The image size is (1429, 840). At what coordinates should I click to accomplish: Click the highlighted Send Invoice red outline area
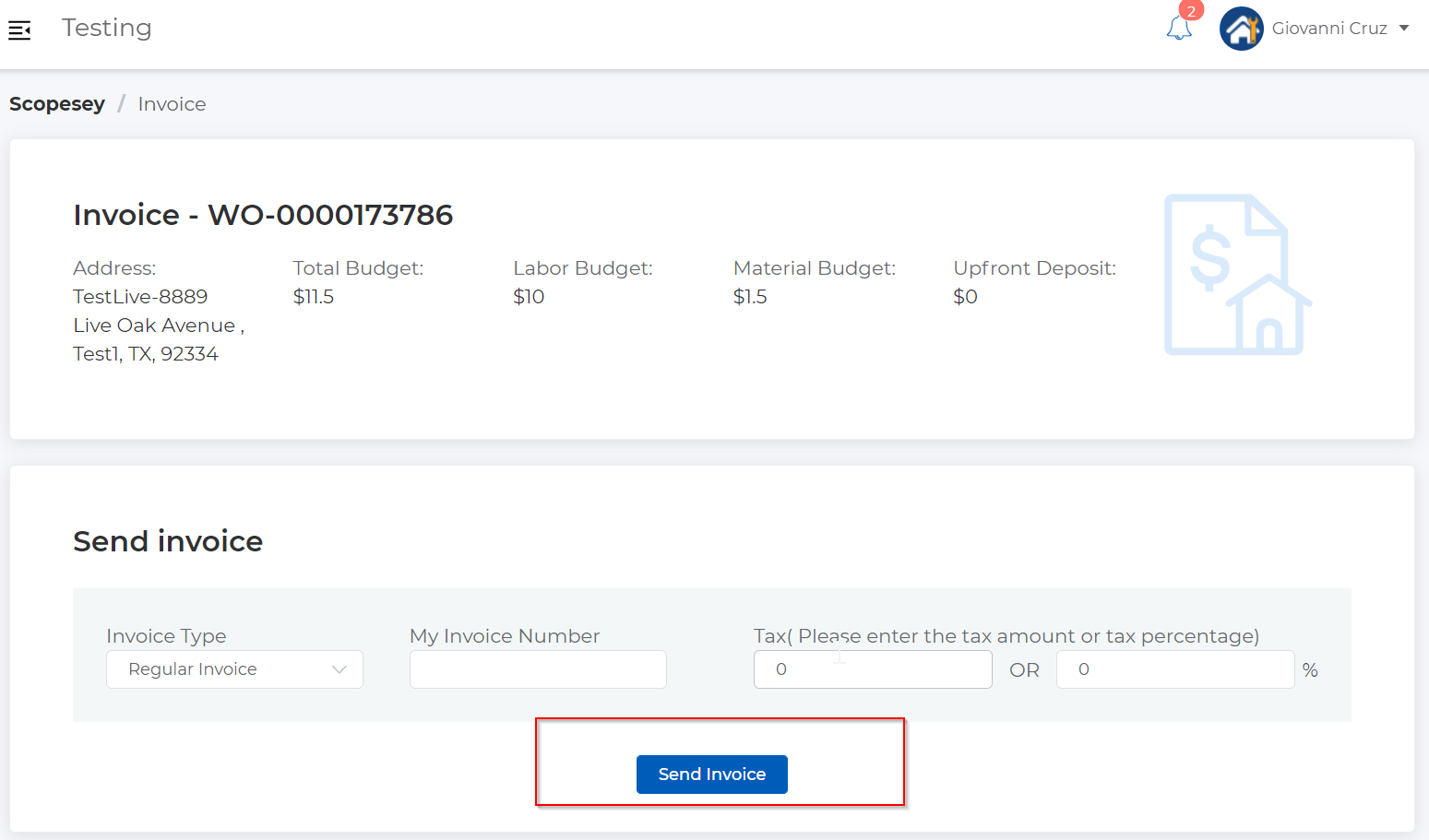[x=720, y=763]
